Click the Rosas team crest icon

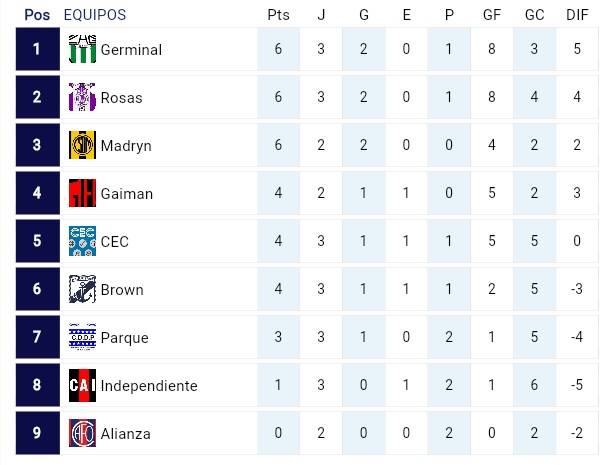click(82, 98)
